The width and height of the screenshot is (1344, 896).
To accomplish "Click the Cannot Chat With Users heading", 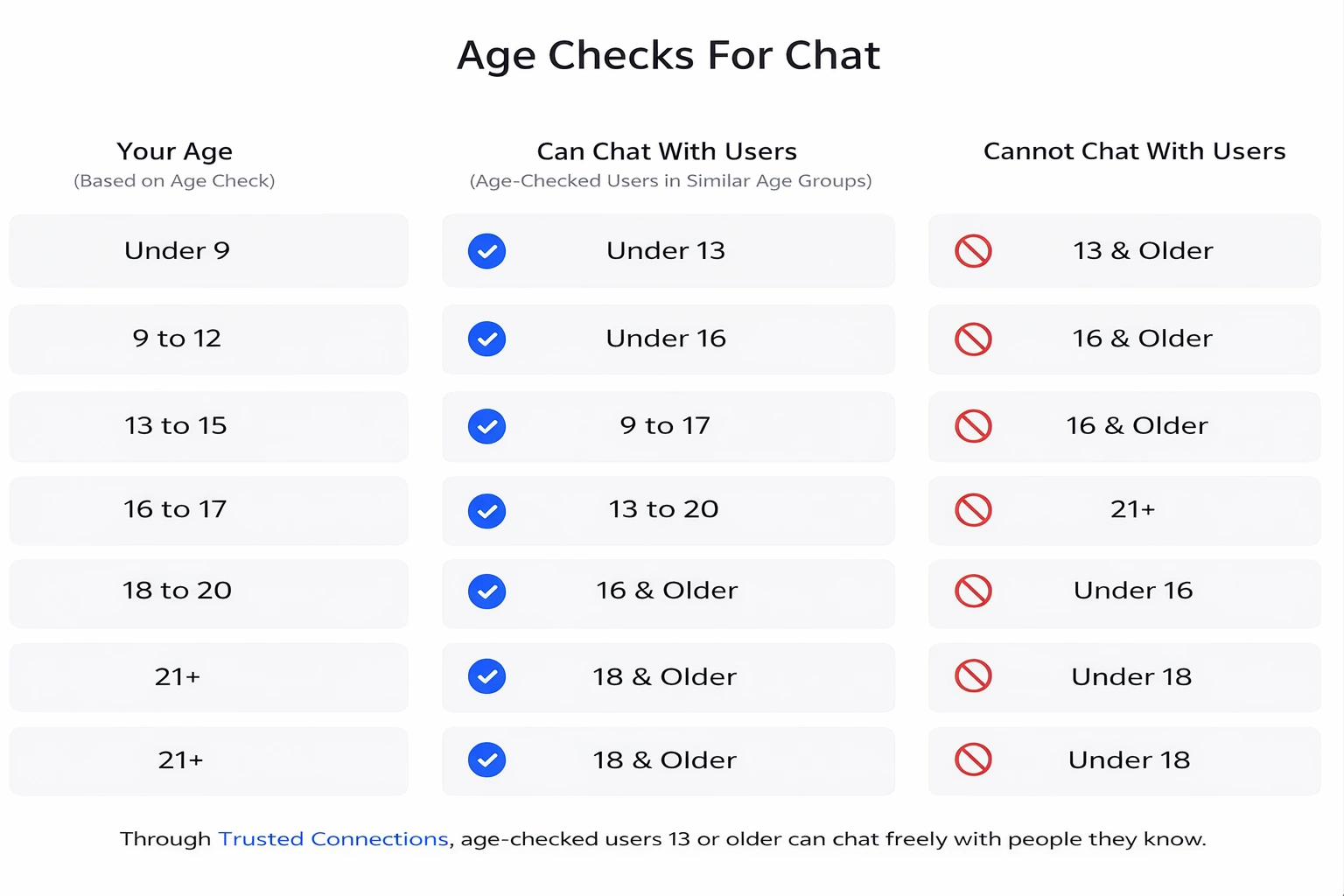I will click(1134, 151).
